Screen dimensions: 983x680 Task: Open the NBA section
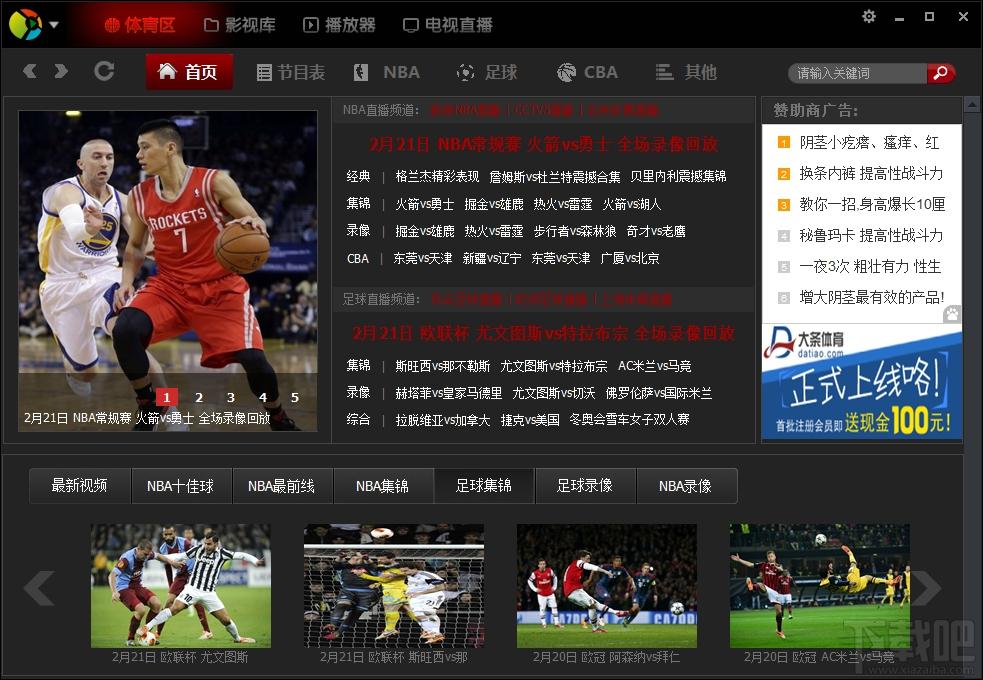pos(387,72)
